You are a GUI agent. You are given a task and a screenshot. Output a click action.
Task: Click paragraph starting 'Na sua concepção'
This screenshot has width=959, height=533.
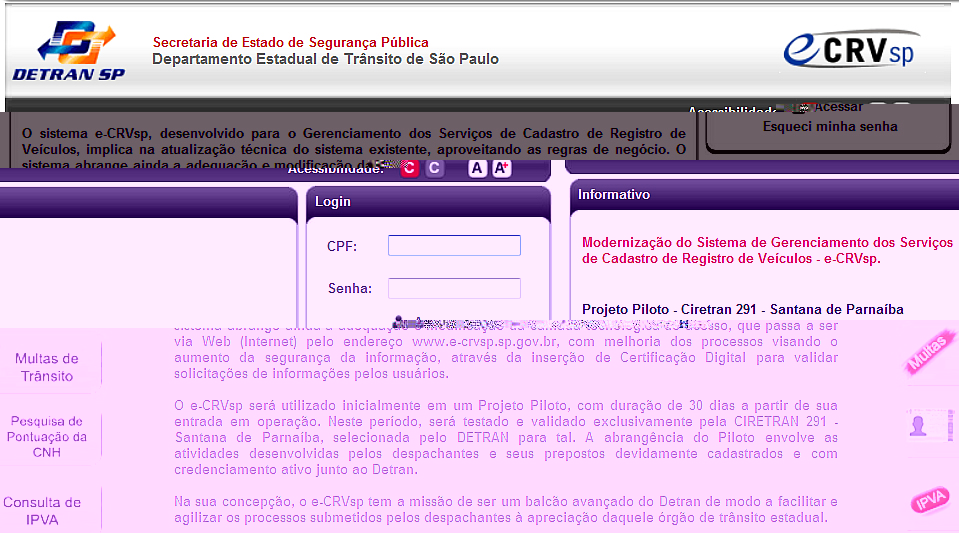pyautogui.click(x=506, y=509)
